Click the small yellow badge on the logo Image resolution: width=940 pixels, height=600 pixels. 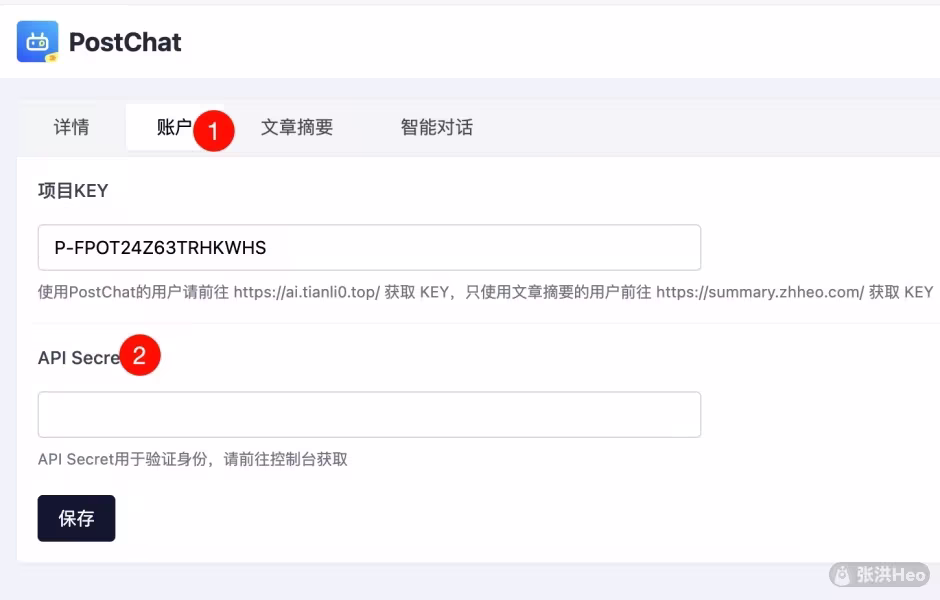[53, 58]
